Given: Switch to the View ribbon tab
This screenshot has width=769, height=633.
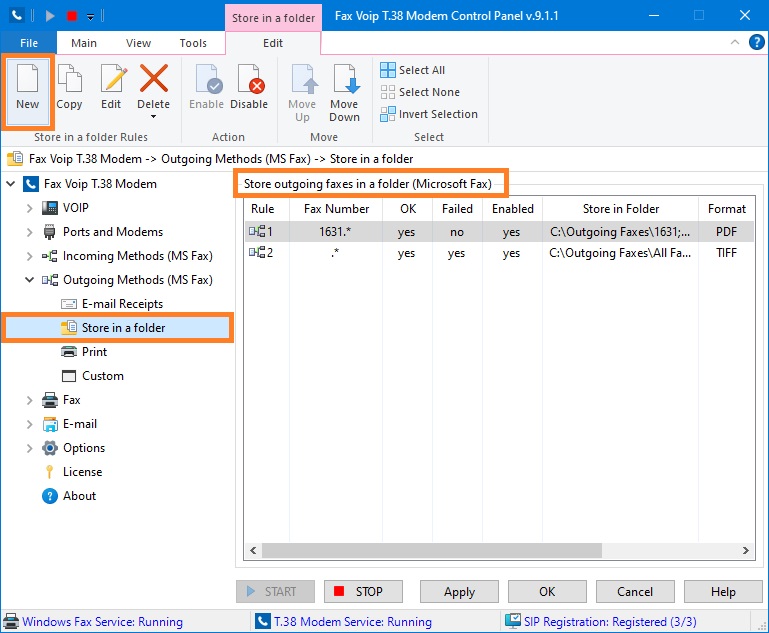Looking at the screenshot, I should pyautogui.click(x=138, y=43).
